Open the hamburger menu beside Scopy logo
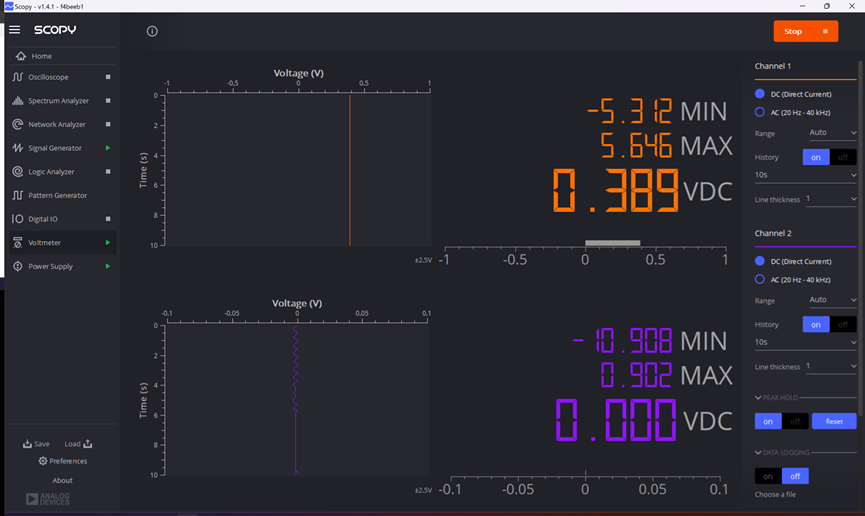This screenshot has height=516, width=865. pos(14,30)
